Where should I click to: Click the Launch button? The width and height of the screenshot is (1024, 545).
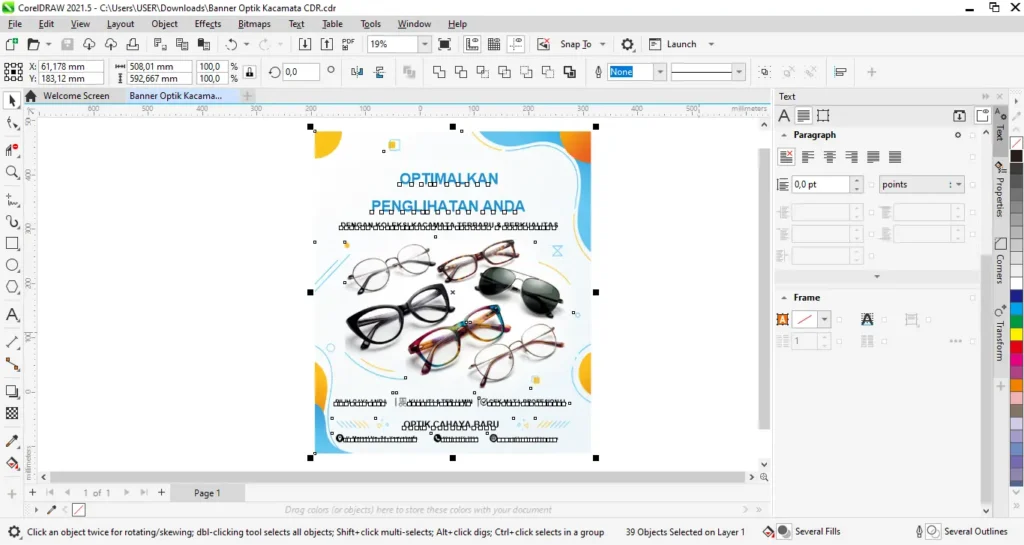tap(673, 44)
